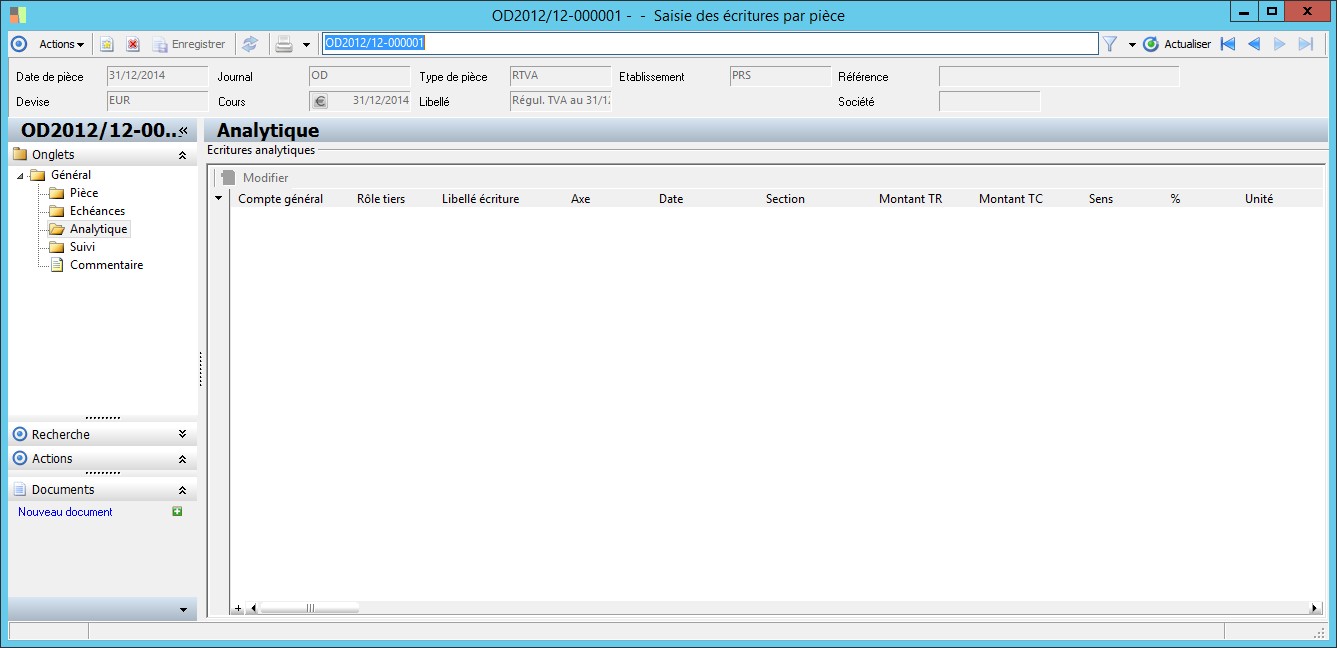Select the Général folder in tree
This screenshot has width=1337, height=648.
62,175
